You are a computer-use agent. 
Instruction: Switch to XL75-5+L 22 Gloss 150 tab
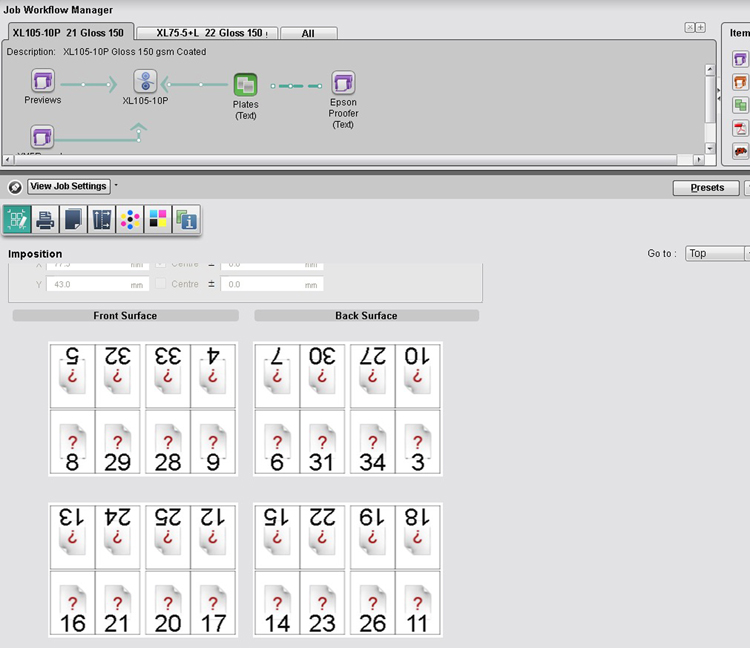pos(207,33)
